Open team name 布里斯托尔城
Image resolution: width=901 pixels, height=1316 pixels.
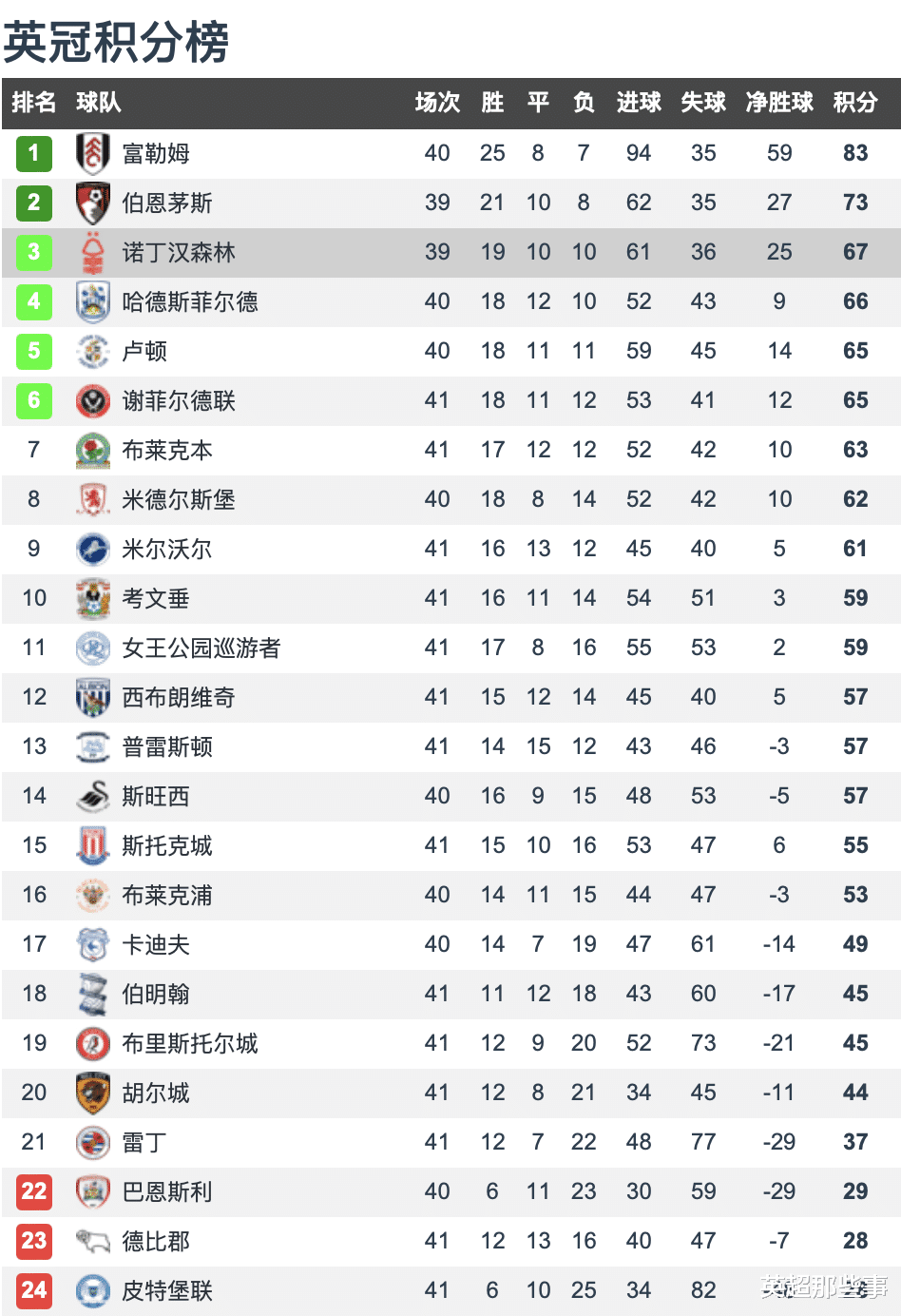pyautogui.click(x=190, y=1043)
